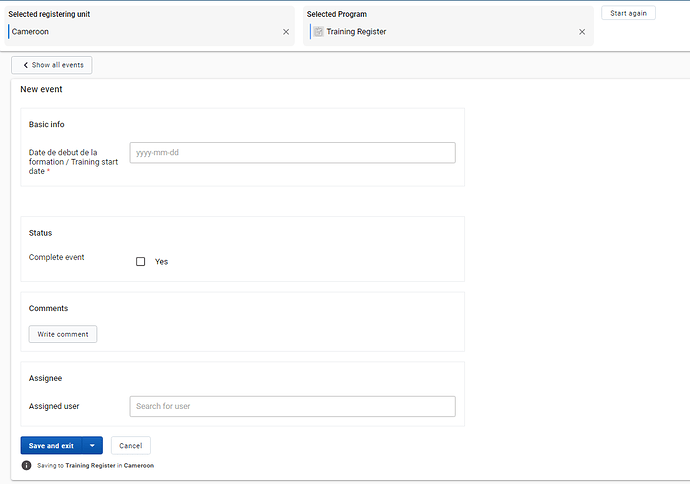Viewport: 690px width, 484px height.
Task: Click the New event heading
Action: pyautogui.click(x=42, y=89)
